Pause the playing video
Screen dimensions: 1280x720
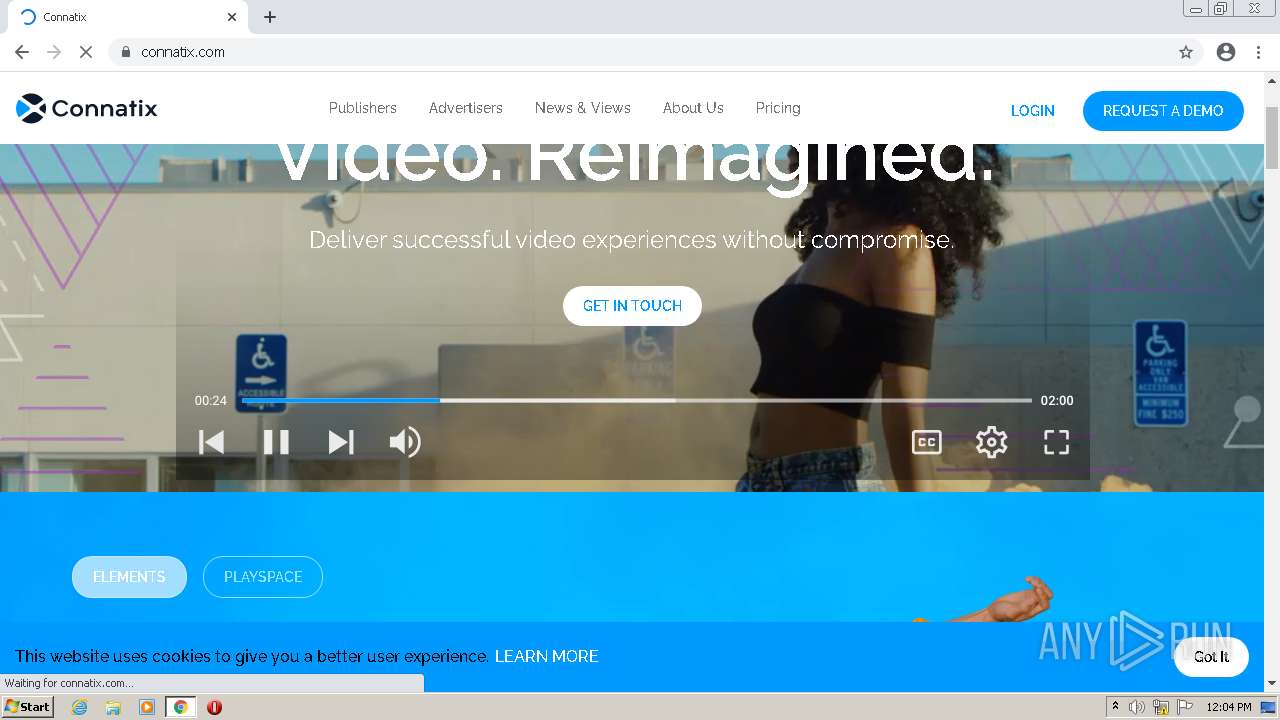click(x=276, y=442)
